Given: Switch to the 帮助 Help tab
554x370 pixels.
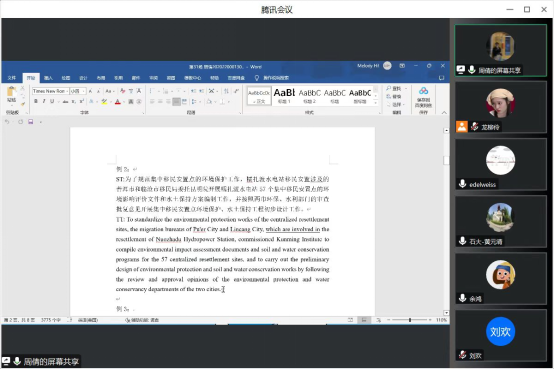Looking at the screenshot, I should click(214, 78).
